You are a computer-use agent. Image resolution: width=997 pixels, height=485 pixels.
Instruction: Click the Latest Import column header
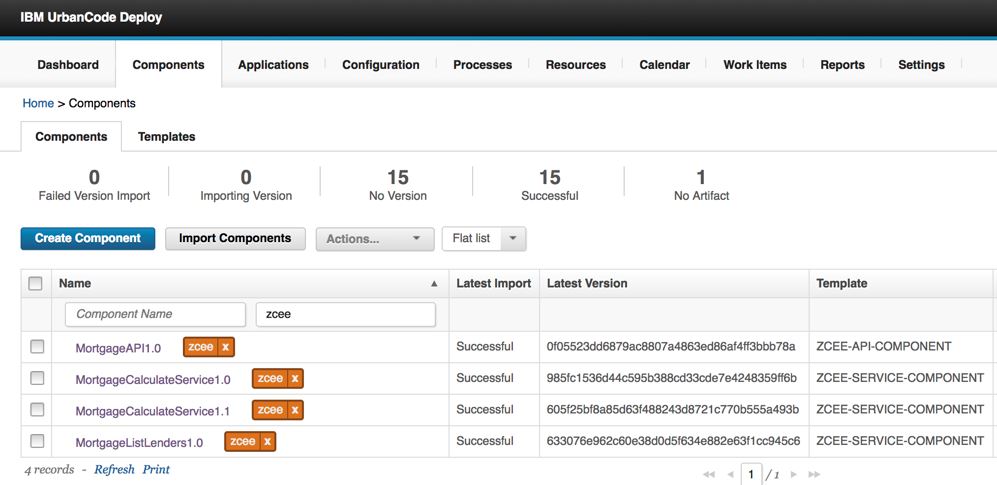494,283
